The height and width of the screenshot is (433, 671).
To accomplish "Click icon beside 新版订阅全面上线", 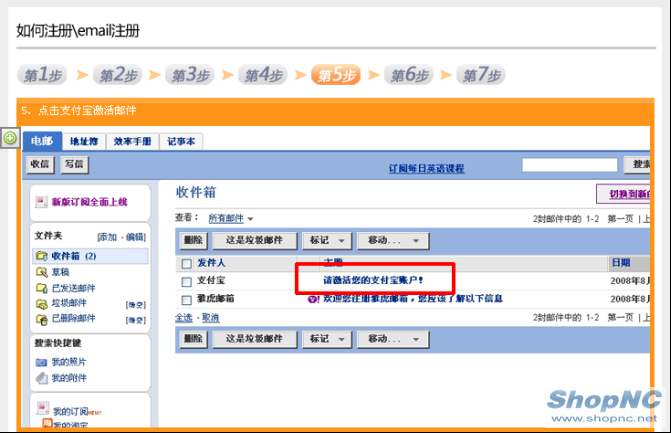I will [x=41, y=202].
